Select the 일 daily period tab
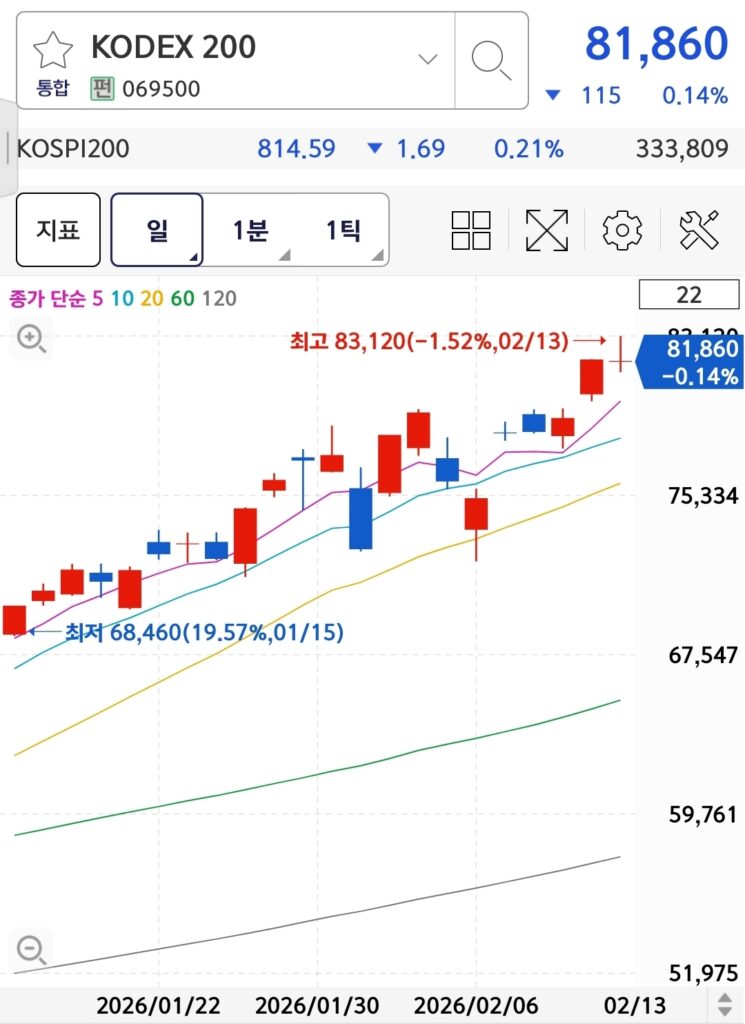 click(157, 230)
